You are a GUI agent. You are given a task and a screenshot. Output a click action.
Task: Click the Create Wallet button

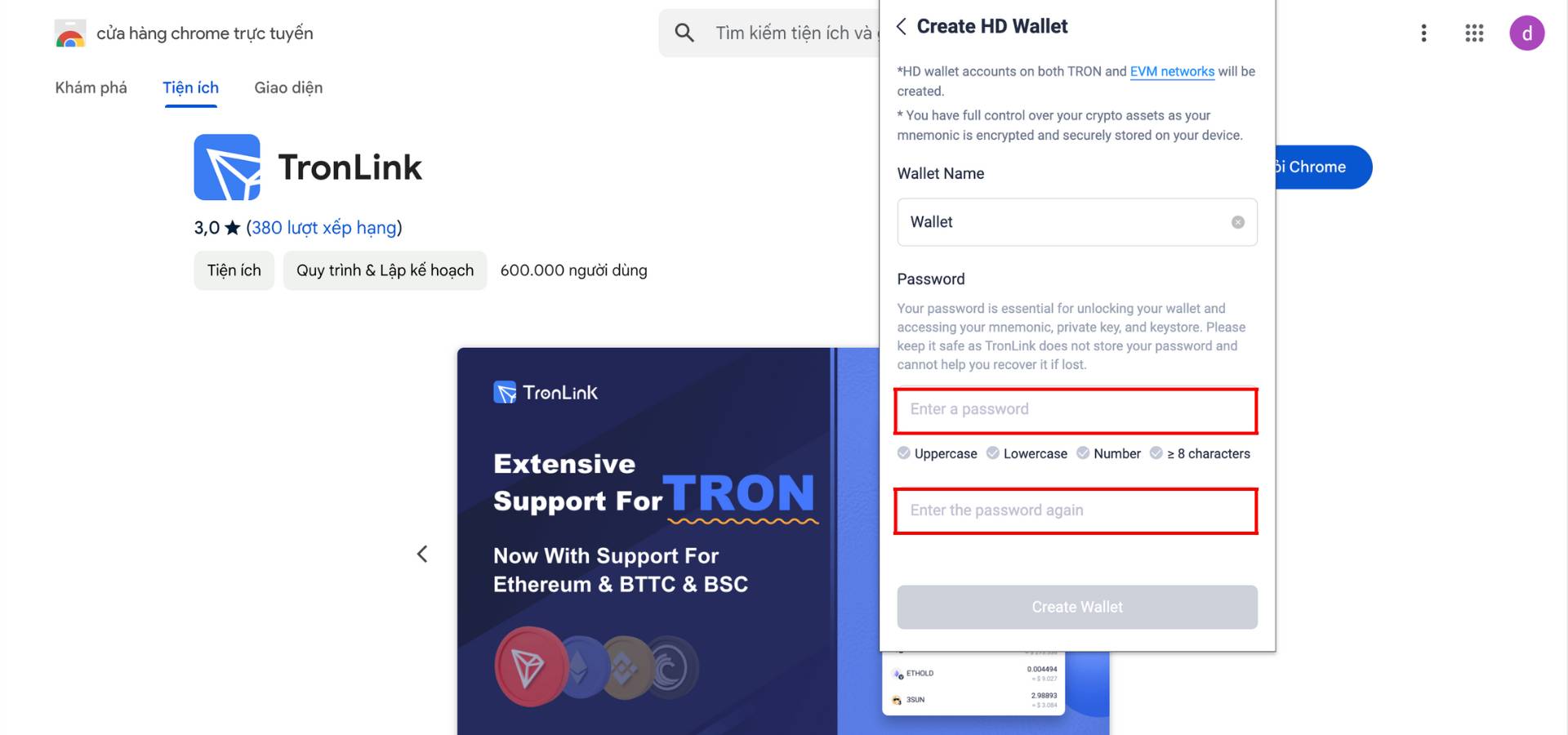tap(1077, 607)
